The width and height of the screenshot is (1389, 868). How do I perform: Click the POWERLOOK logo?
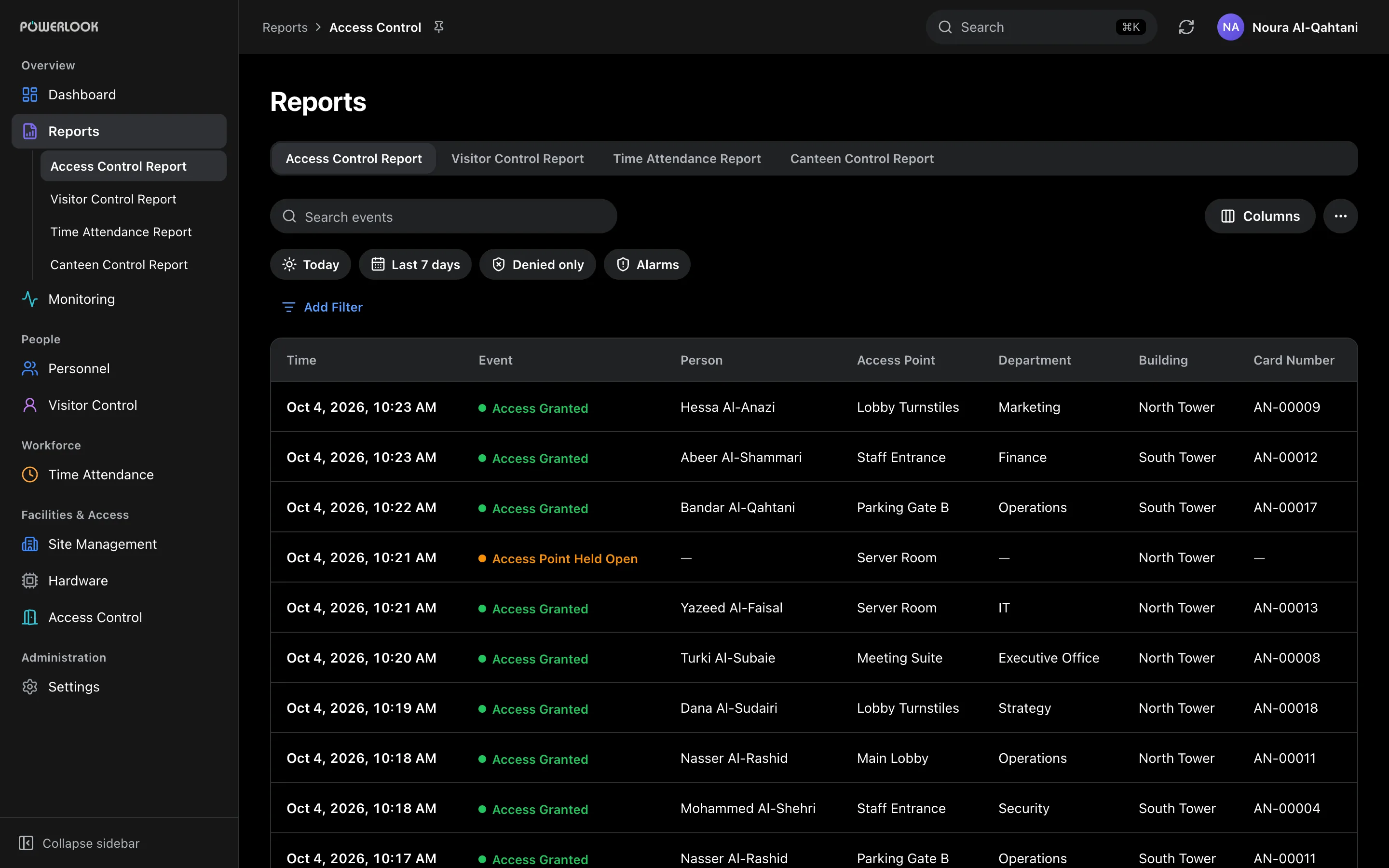(x=59, y=27)
